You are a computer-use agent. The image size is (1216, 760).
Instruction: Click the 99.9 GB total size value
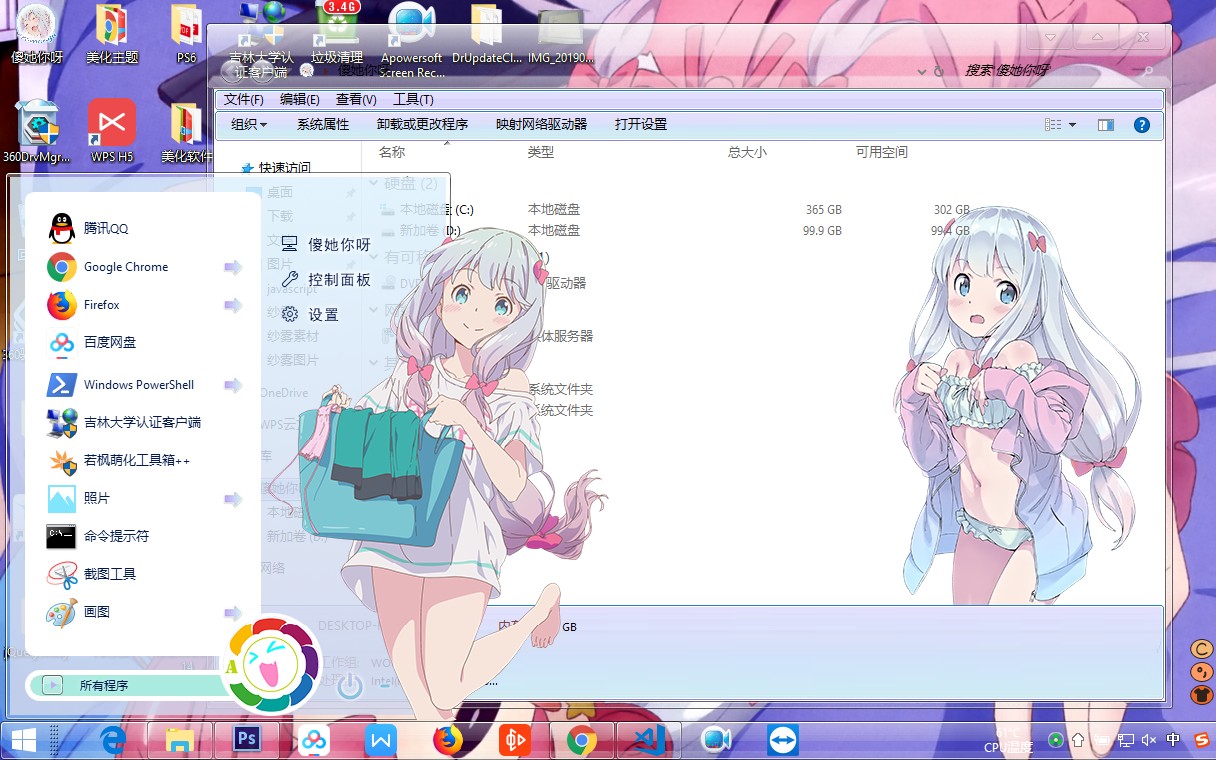pos(822,231)
